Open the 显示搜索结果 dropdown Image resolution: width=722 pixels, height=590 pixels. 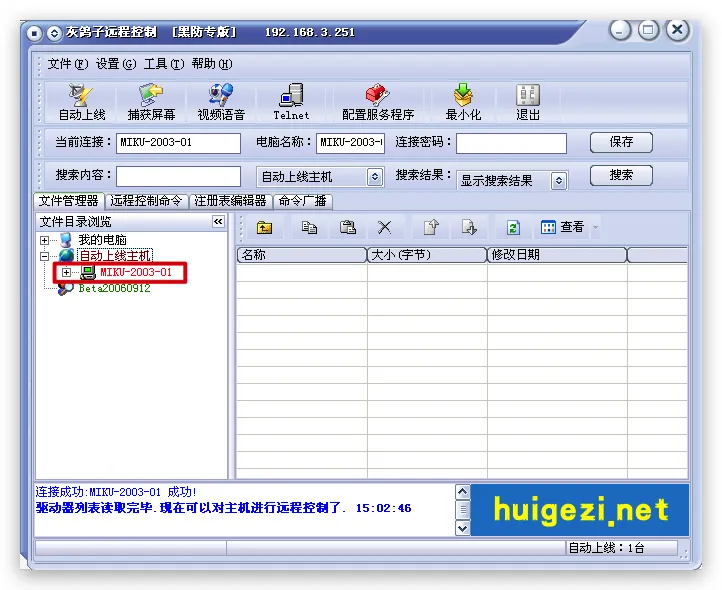(559, 181)
